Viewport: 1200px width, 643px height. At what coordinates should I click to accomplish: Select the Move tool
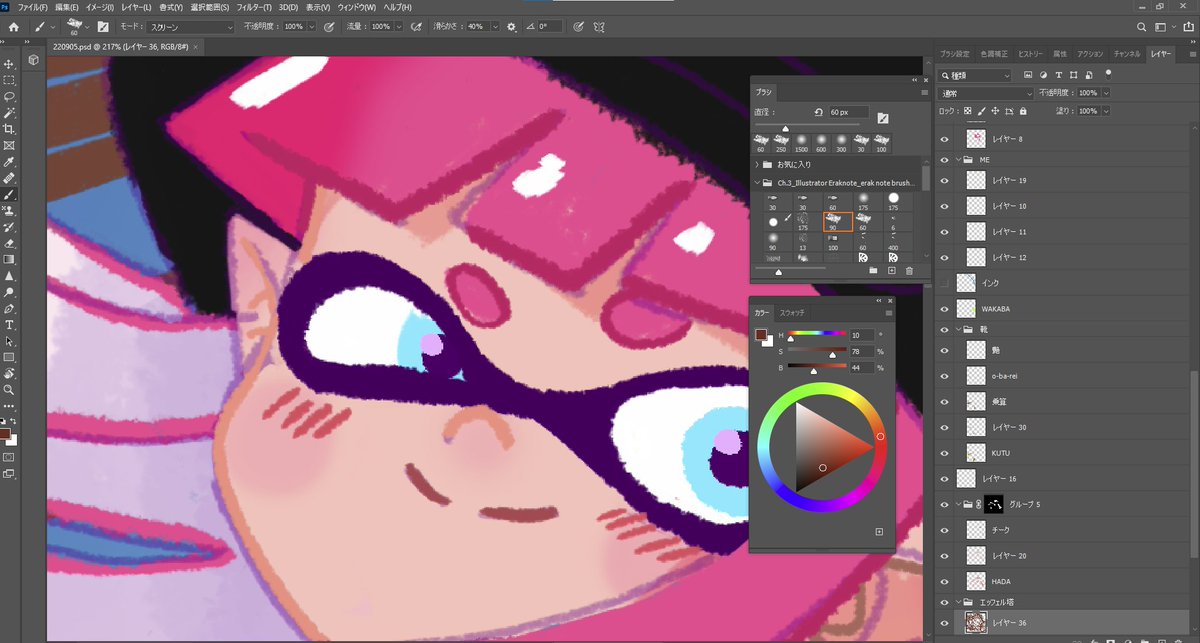tap(9, 64)
